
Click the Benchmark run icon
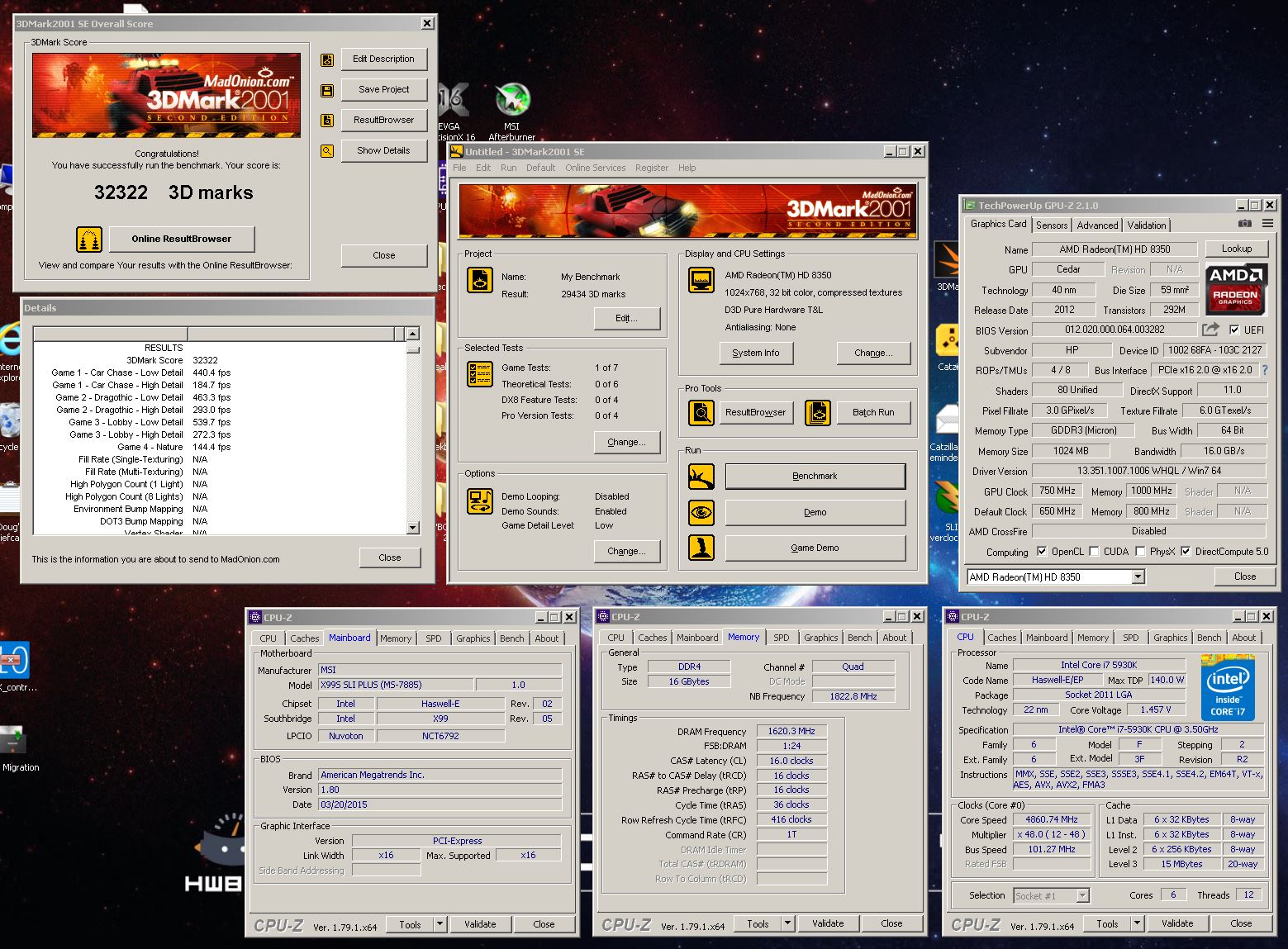click(701, 477)
